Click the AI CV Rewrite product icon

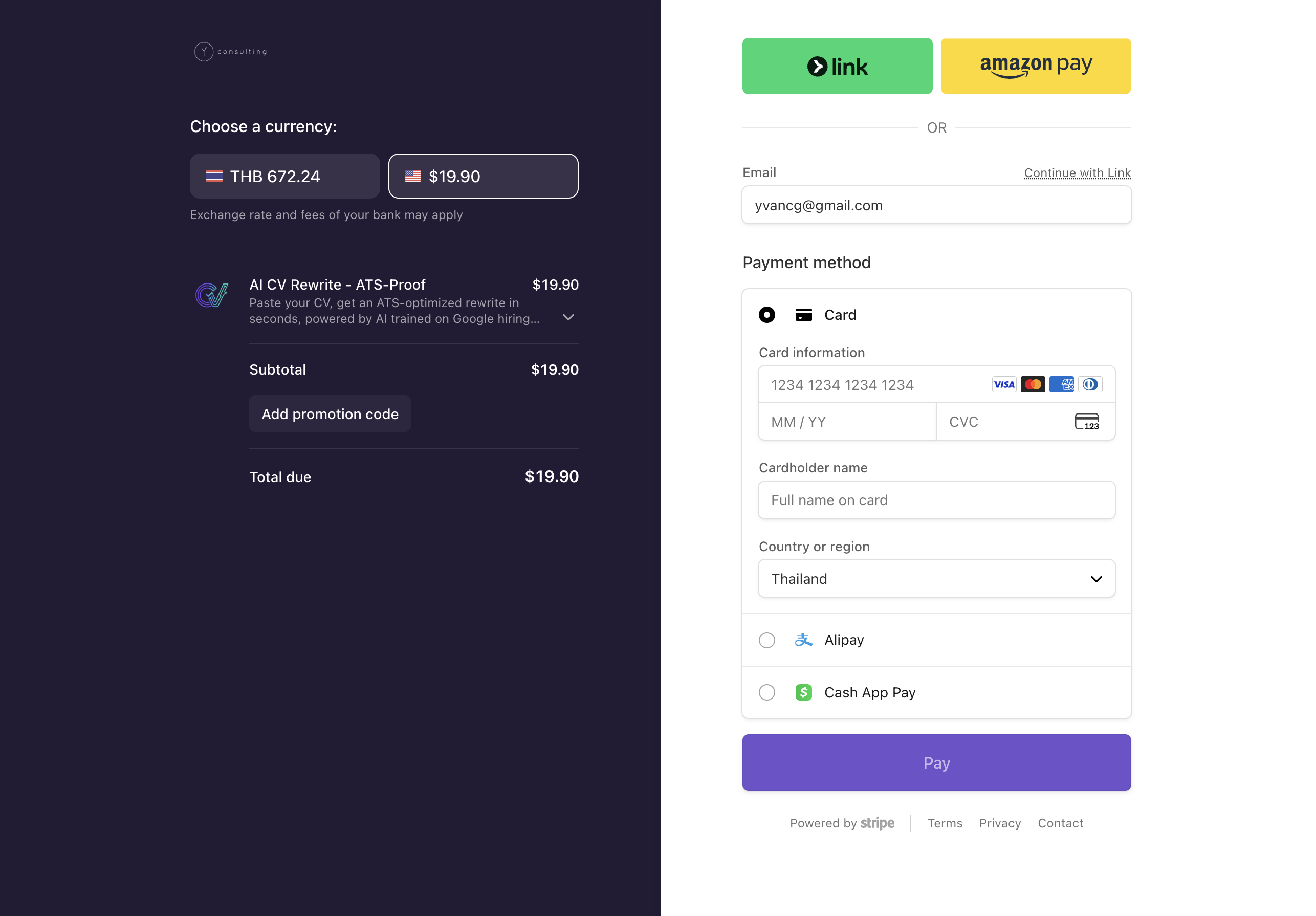click(211, 295)
